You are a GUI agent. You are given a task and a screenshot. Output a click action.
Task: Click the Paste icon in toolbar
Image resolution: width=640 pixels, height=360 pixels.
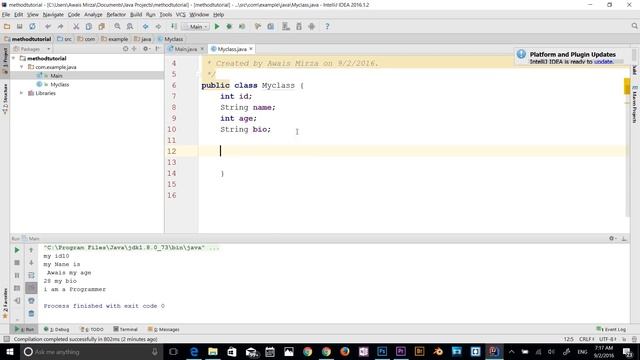pos(101,27)
